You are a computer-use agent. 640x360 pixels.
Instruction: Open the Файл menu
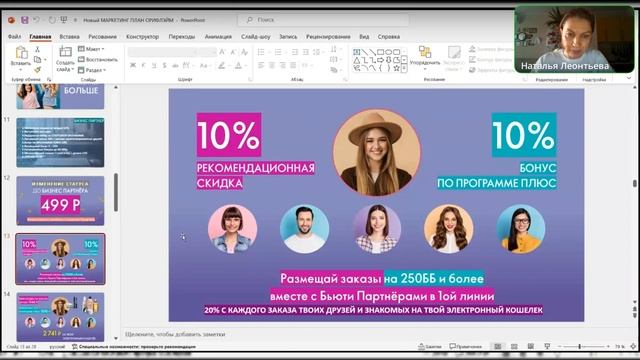coord(14,37)
